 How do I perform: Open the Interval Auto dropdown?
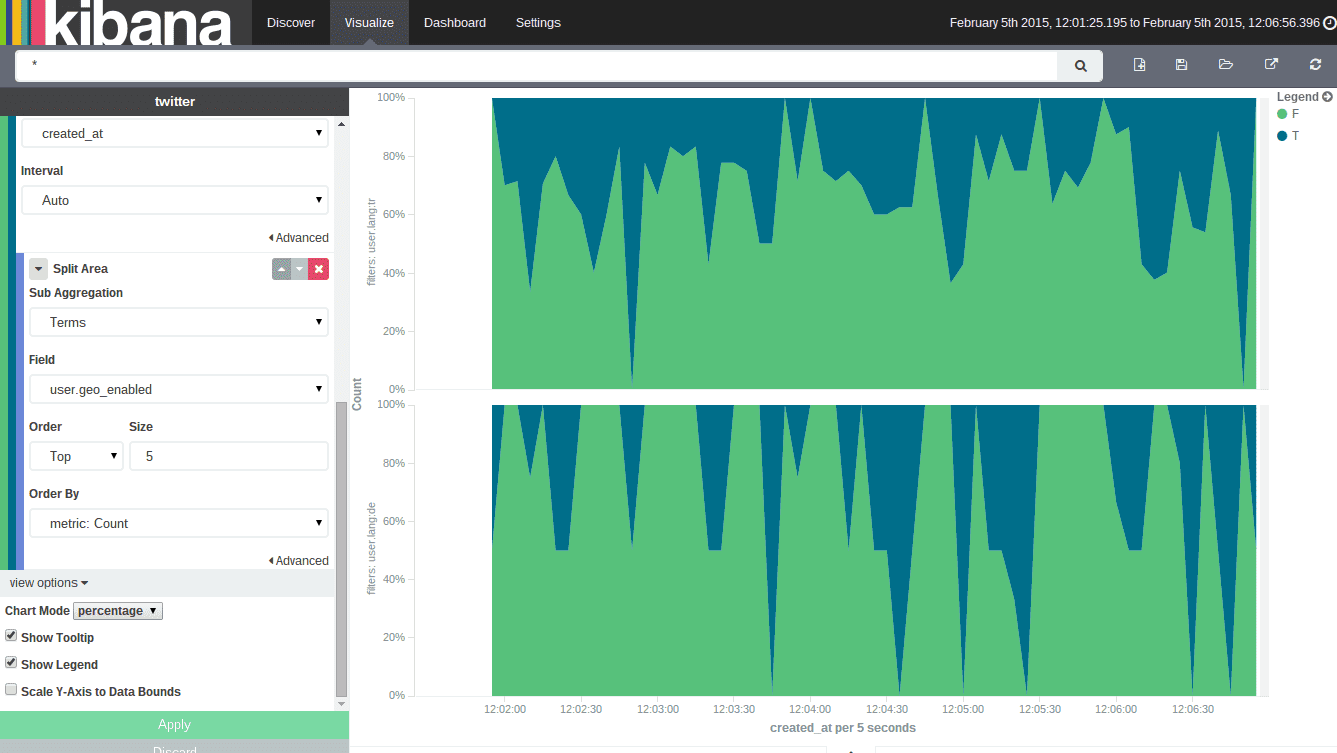point(175,200)
